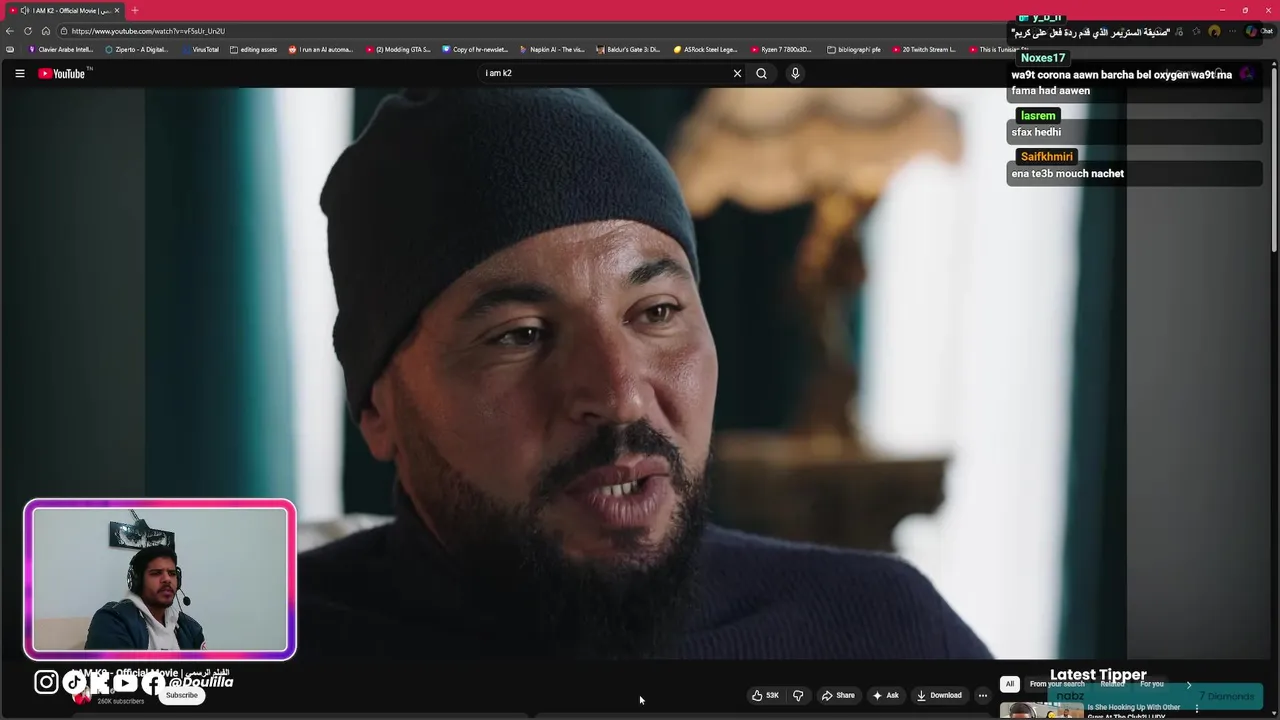Open more actions ellipsis beside Download
Image resolution: width=1280 pixels, height=720 pixels.
983,695
